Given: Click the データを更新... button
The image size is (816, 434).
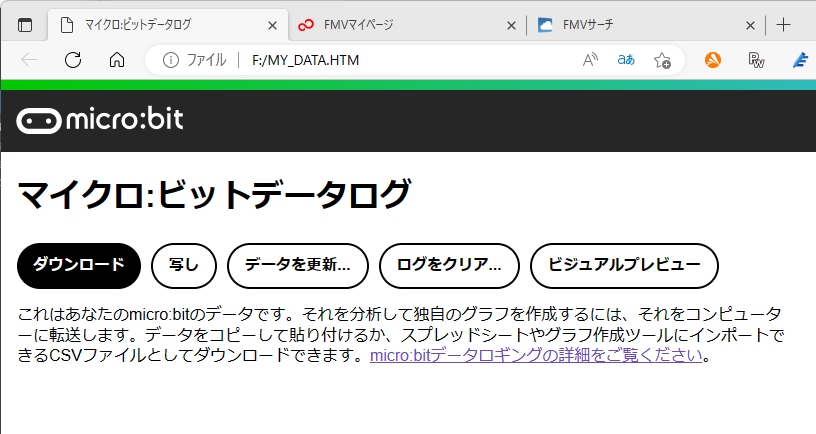Looking at the screenshot, I should click(x=298, y=265).
